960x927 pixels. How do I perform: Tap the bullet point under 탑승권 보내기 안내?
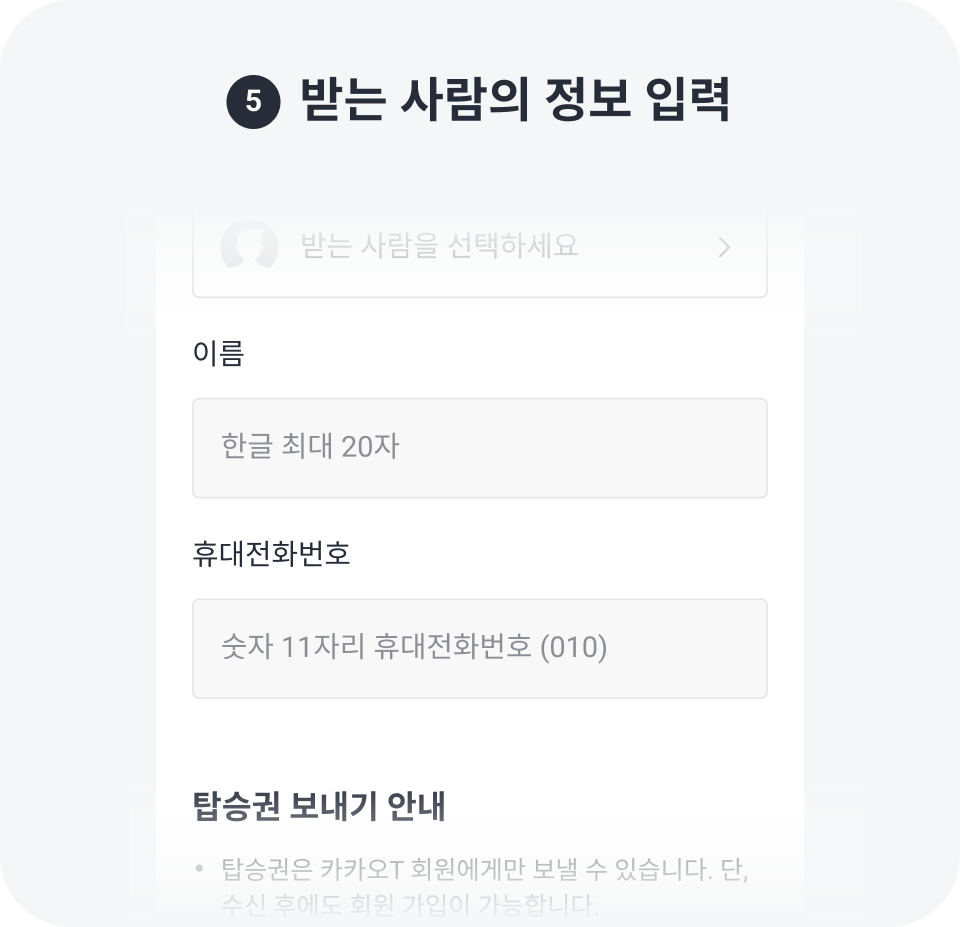pyautogui.click(x=200, y=866)
